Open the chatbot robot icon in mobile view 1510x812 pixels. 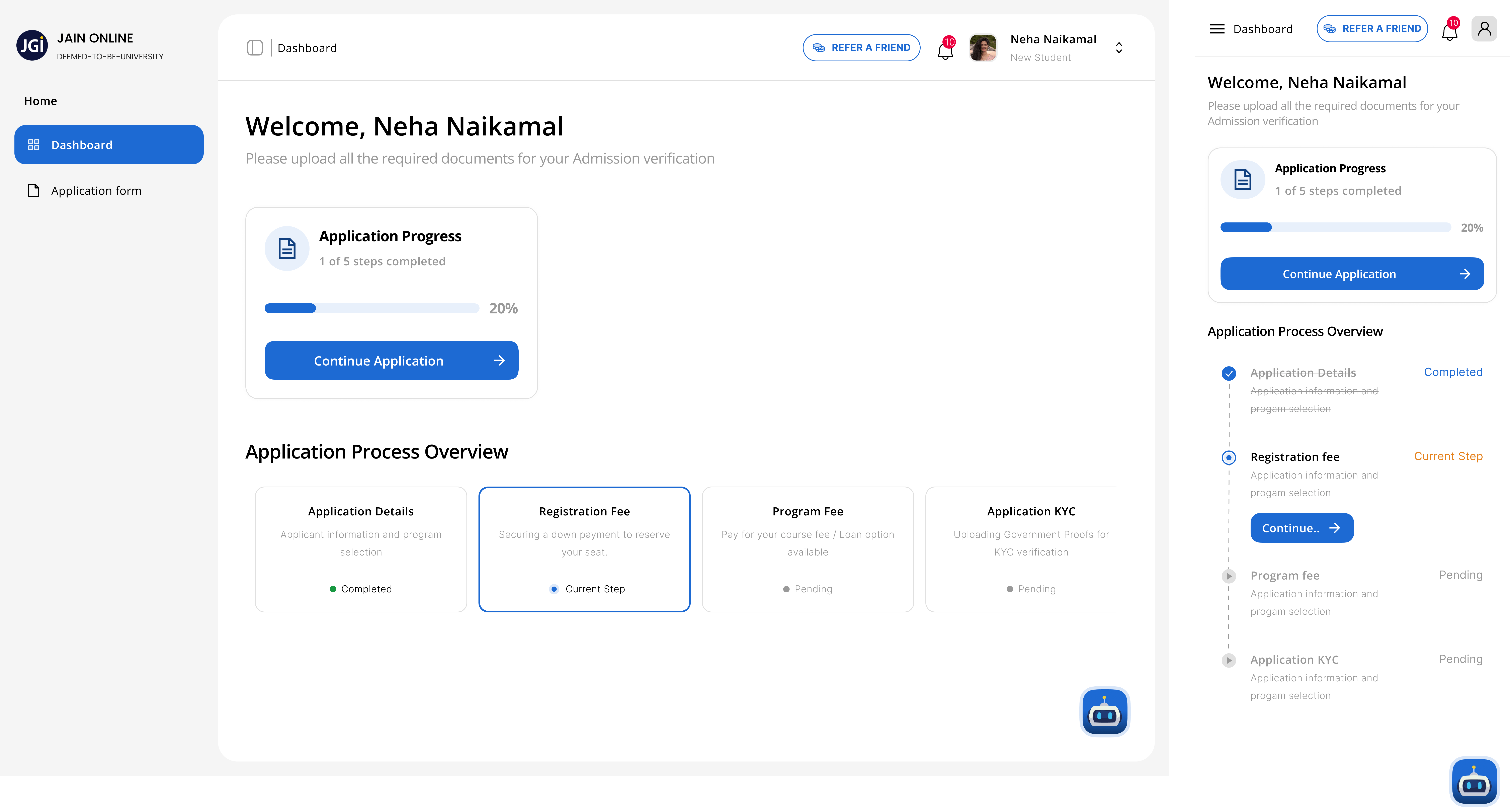[1474, 782]
